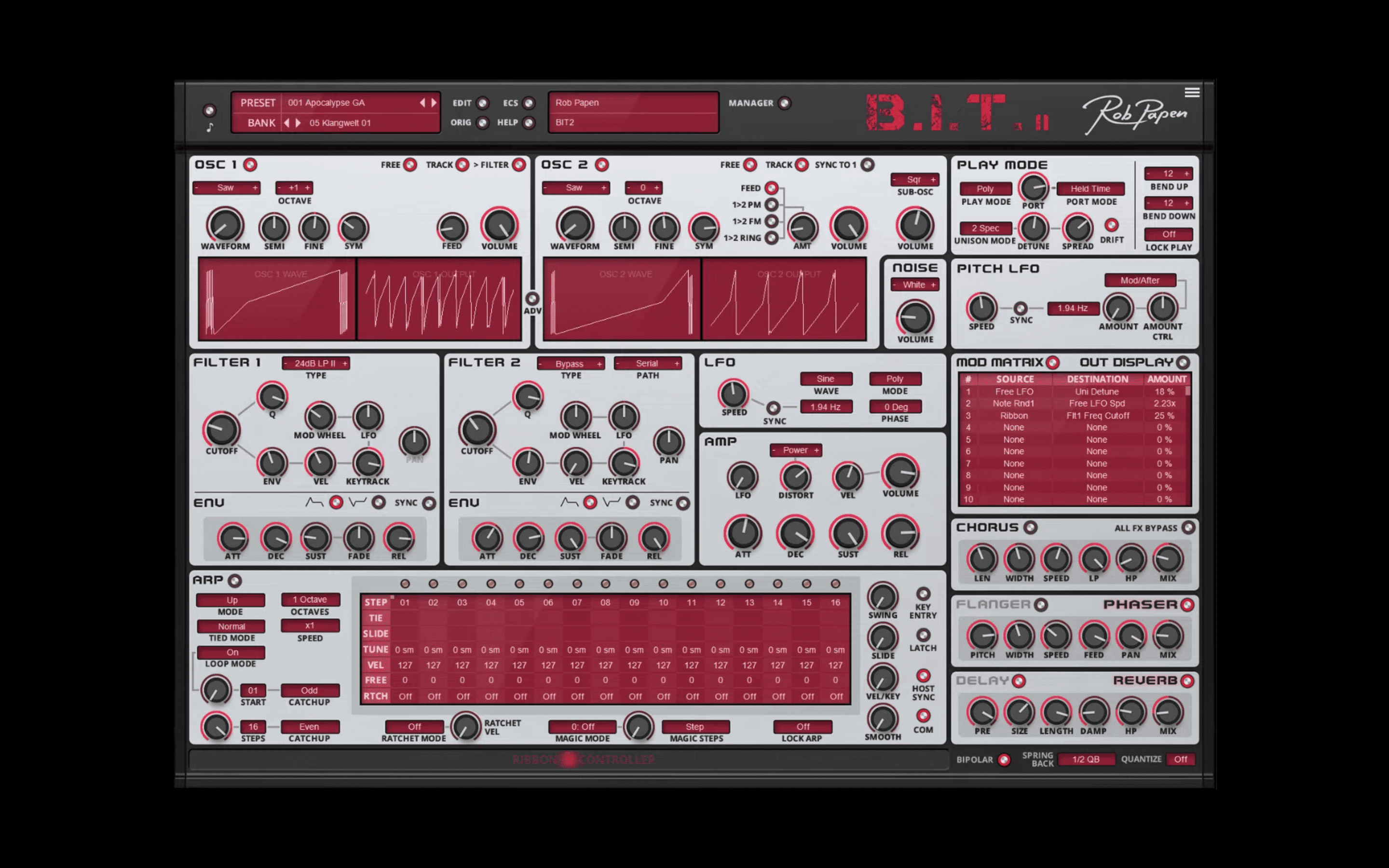Select the rising envelope shape in Filter 1
Image resolution: width=1389 pixels, height=868 pixels.
[x=336, y=503]
